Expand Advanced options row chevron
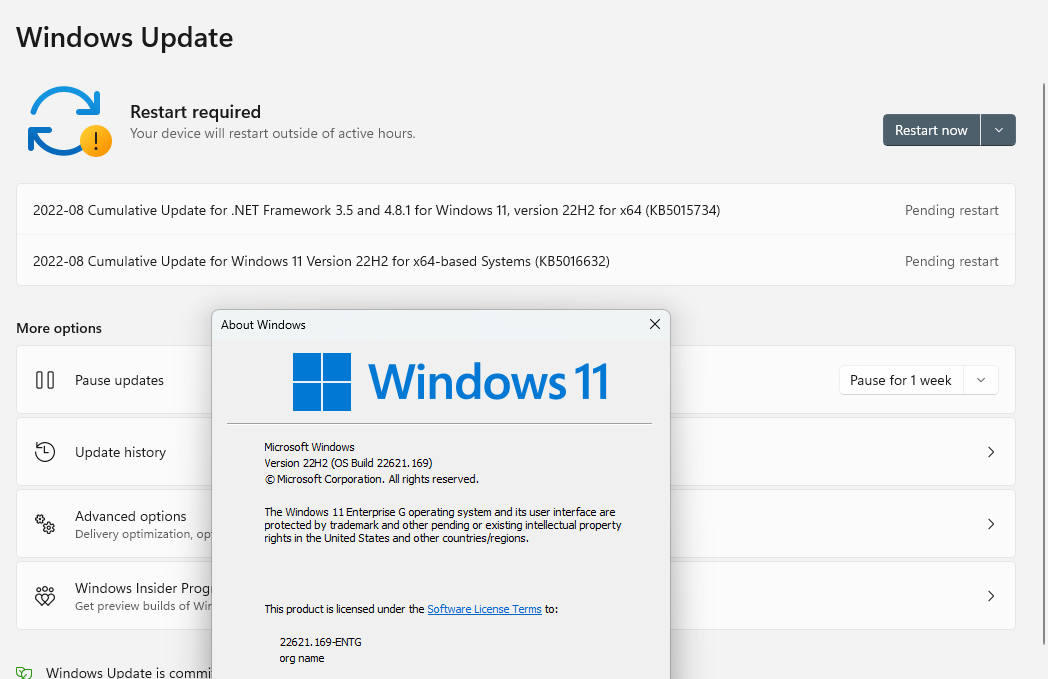1048x679 pixels. tap(991, 524)
